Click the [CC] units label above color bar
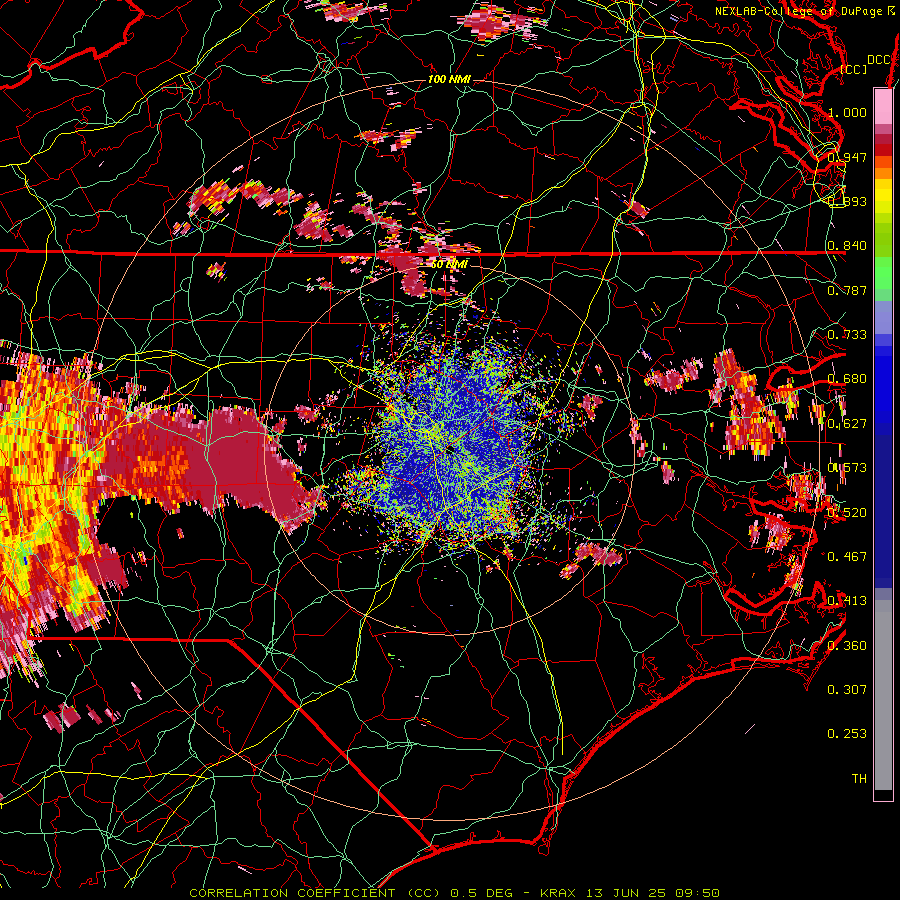Viewport: 900px width, 900px height. pyautogui.click(x=853, y=69)
